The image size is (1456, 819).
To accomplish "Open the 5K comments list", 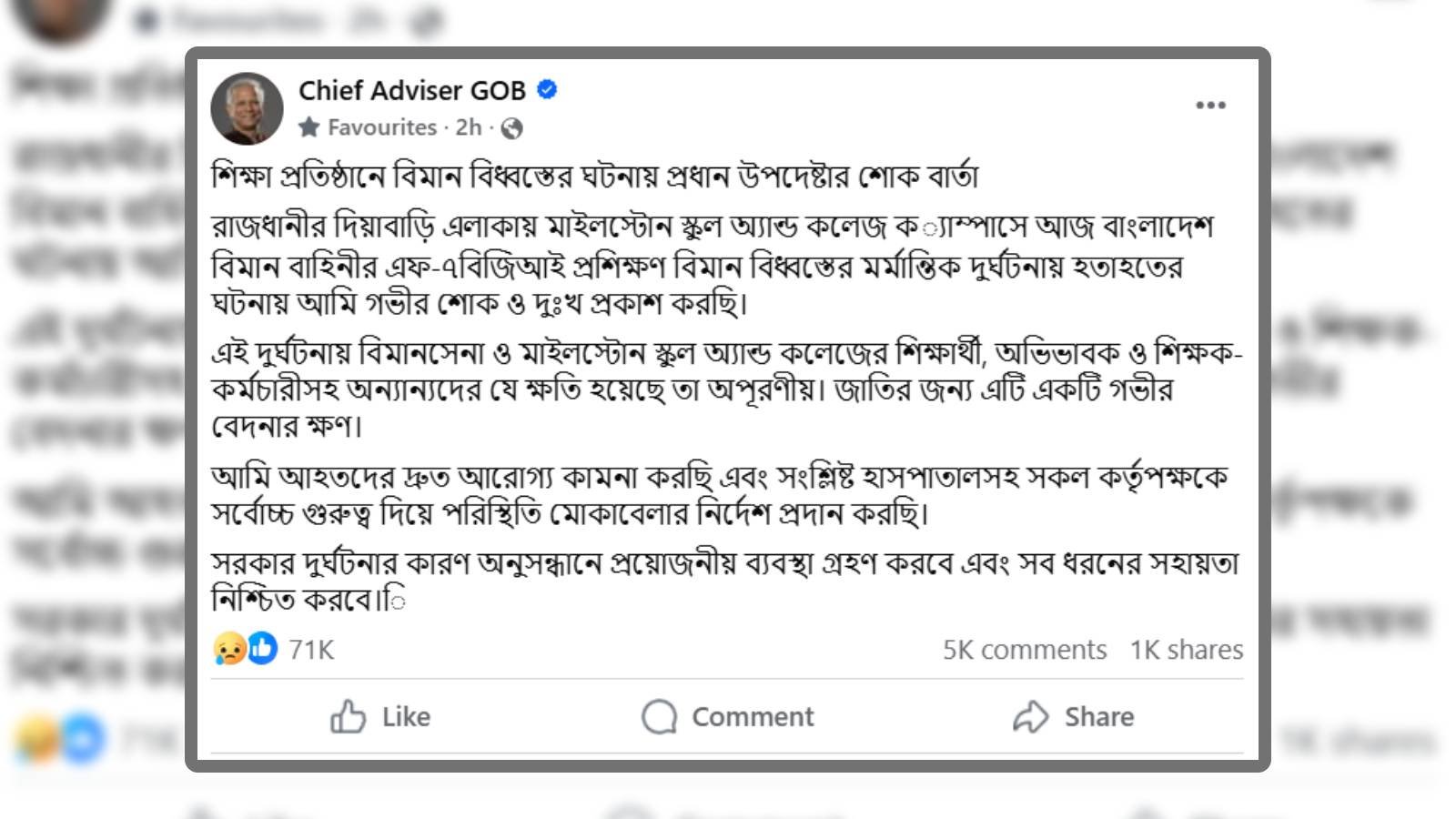I will click(1024, 649).
